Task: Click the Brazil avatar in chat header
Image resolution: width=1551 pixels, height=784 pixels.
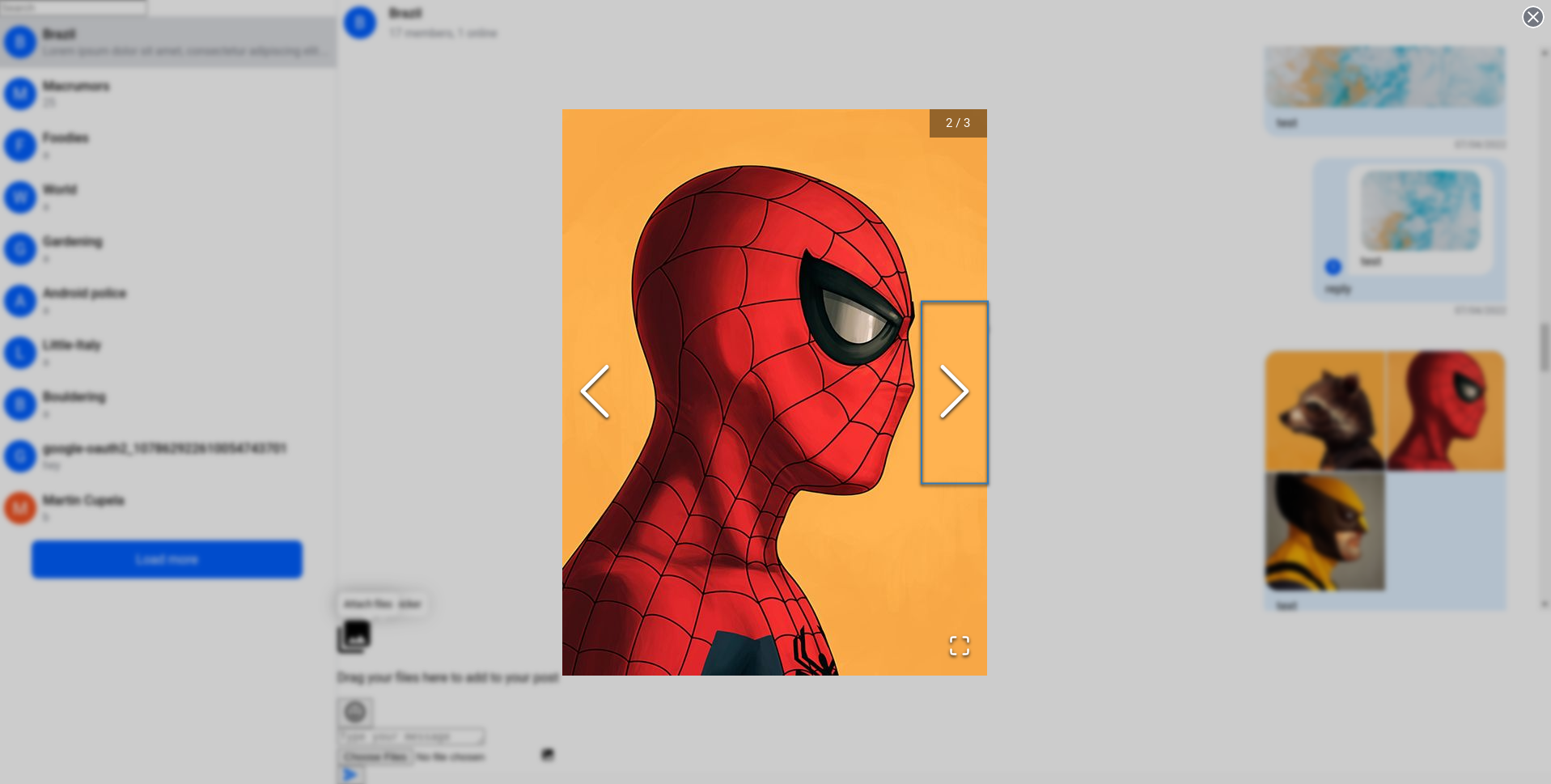Action: tap(360, 23)
